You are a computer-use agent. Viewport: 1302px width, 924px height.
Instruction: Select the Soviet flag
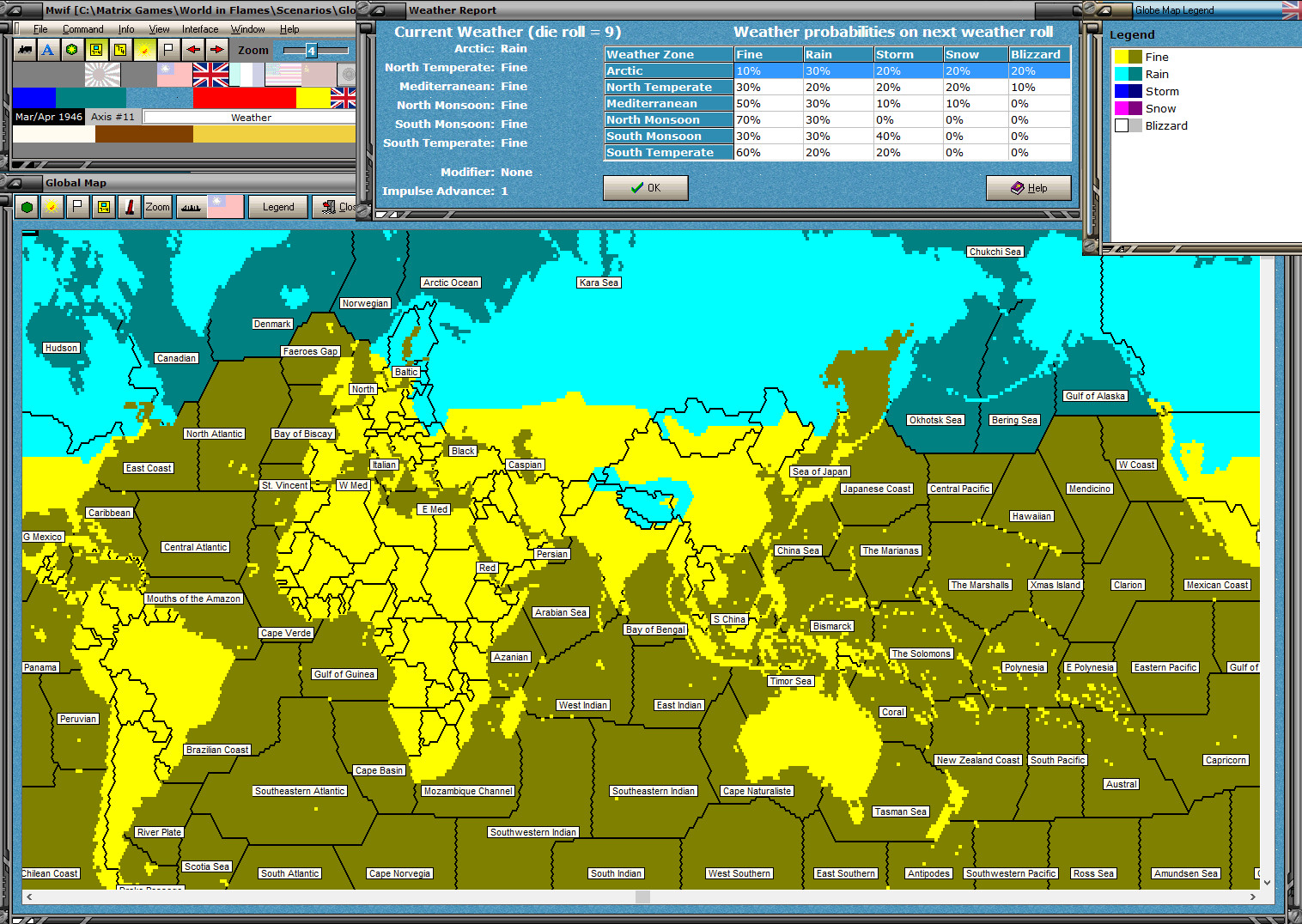tap(319, 75)
